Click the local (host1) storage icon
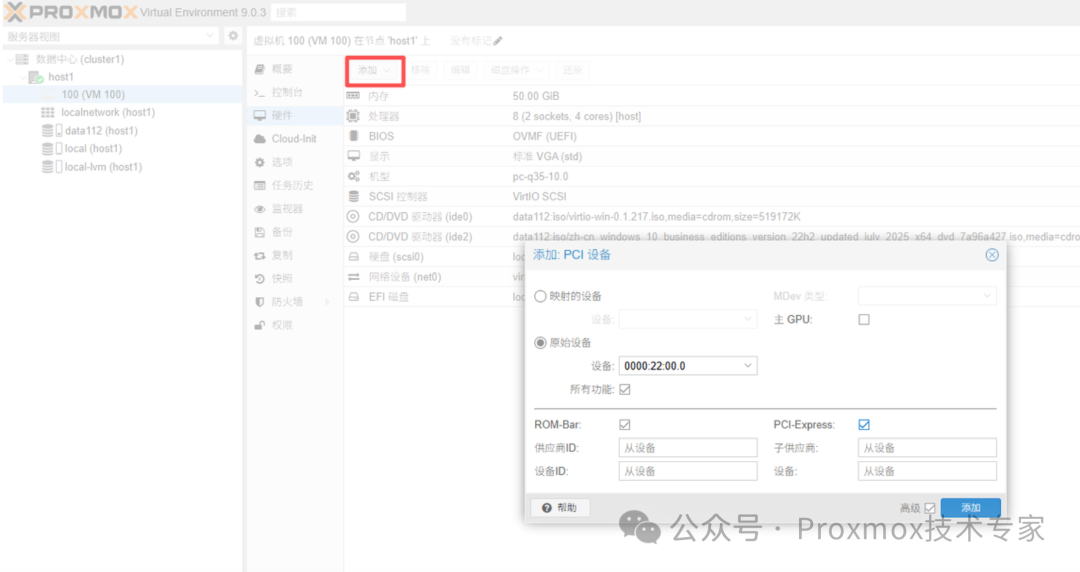1080x572 pixels. pos(52,148)
